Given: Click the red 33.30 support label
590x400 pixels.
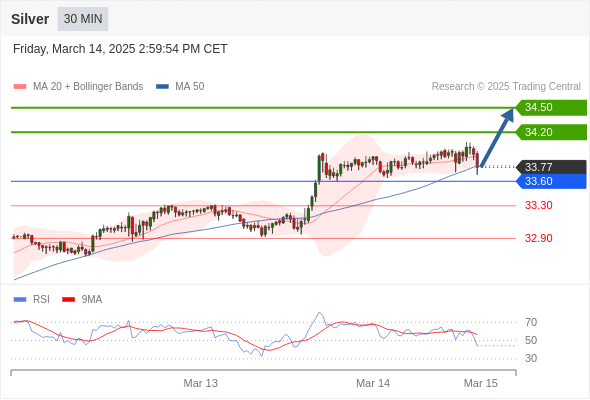Looking at the screenshot, I should click(538, 205).
